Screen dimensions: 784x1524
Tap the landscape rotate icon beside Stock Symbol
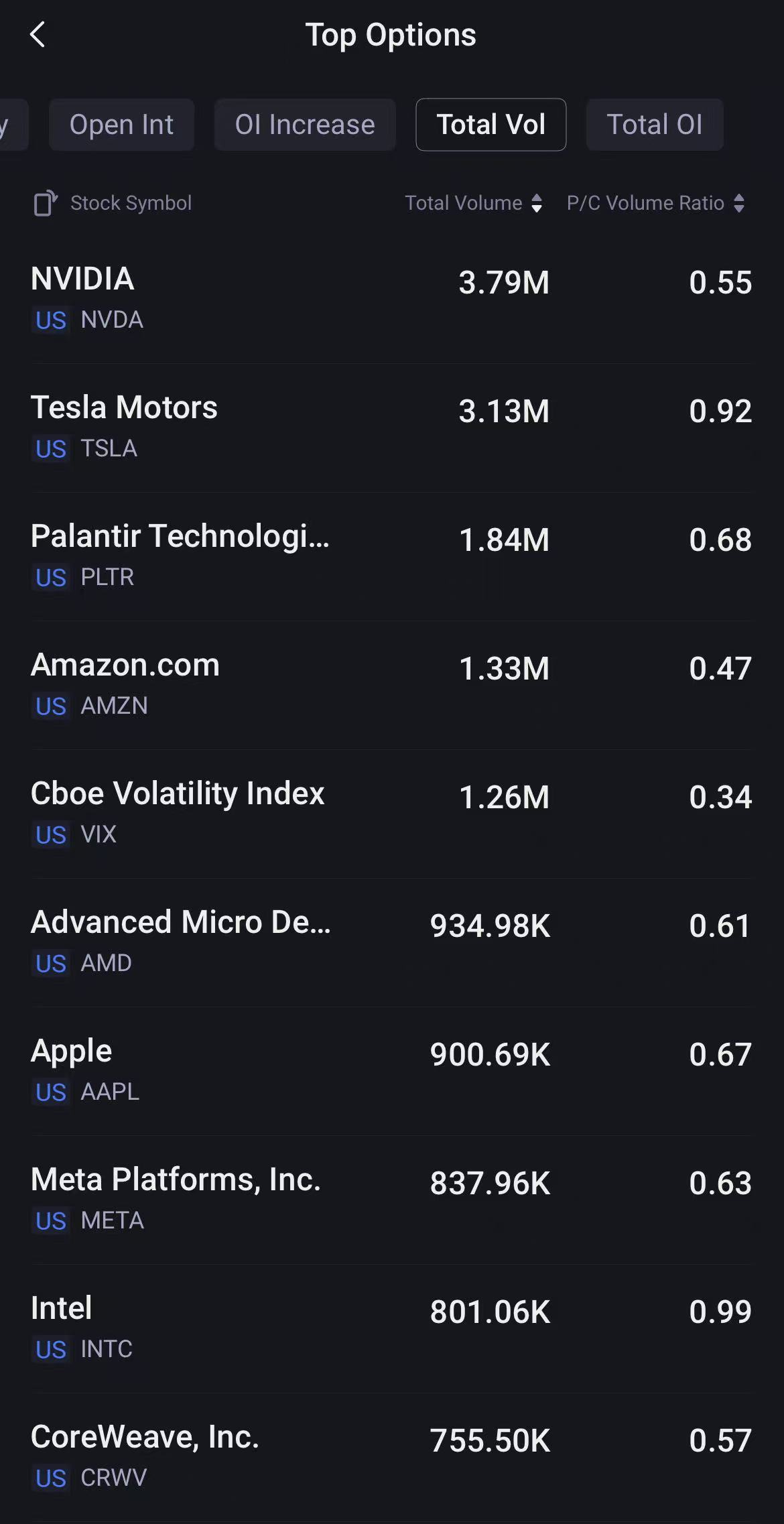tap(46, 203)
